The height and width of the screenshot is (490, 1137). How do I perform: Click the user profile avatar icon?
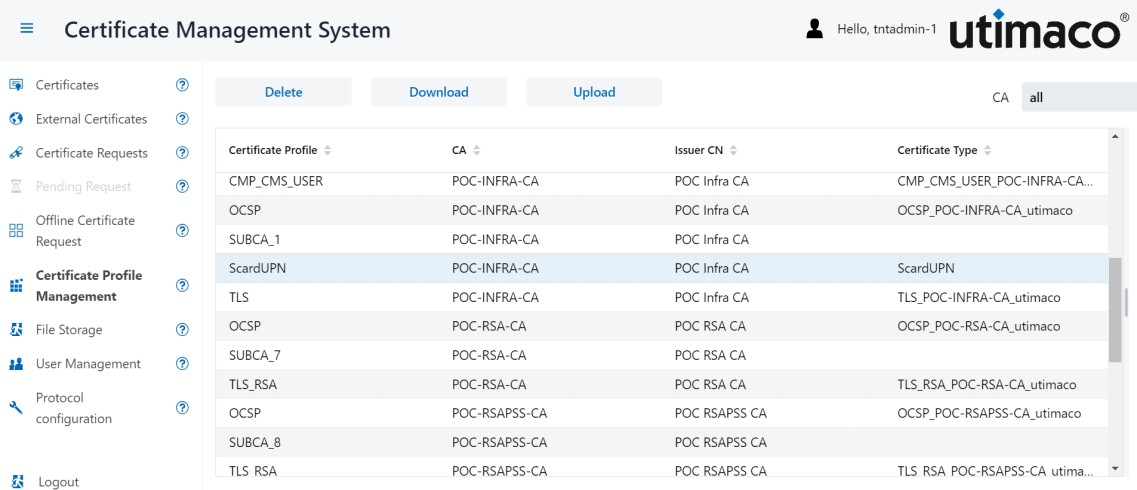[814, 29]
